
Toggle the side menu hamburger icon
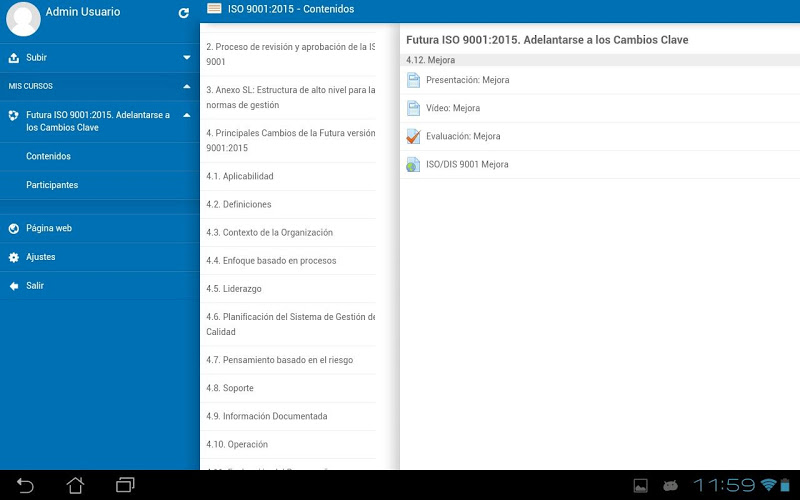(214, 9)
